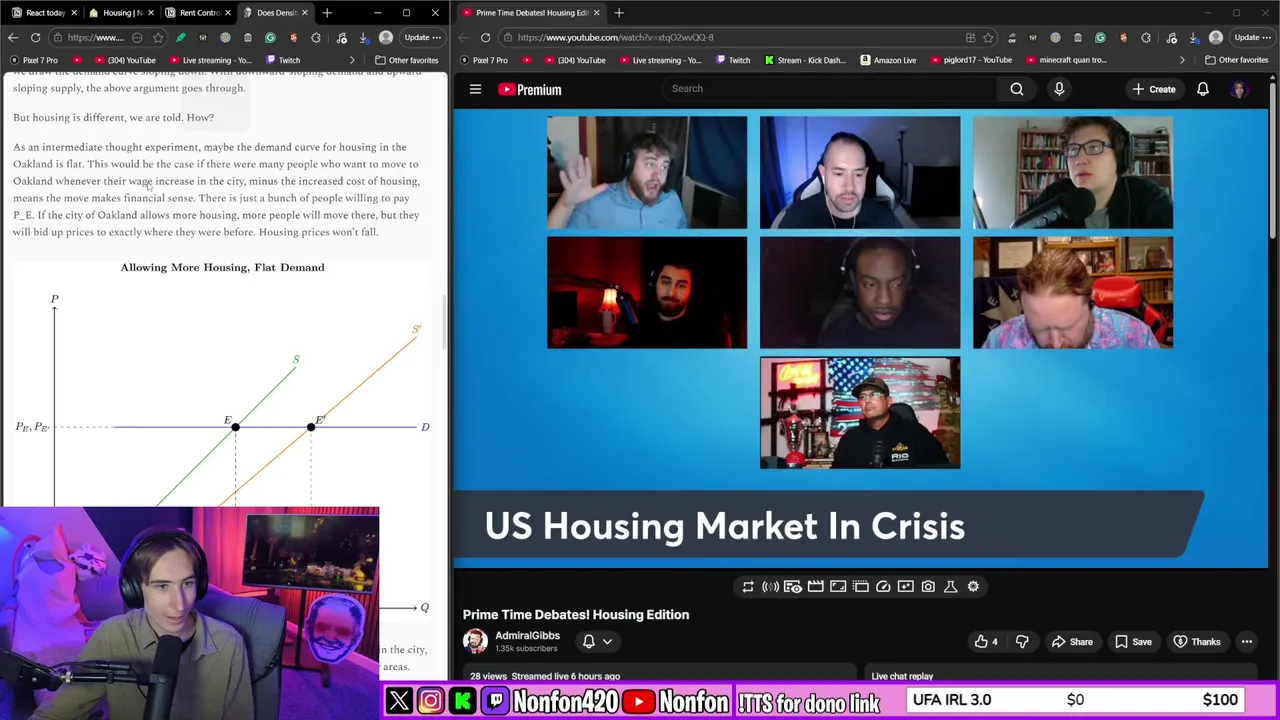Click the green pen extension icon in left window
The image size is (1280, 720).
181,38
